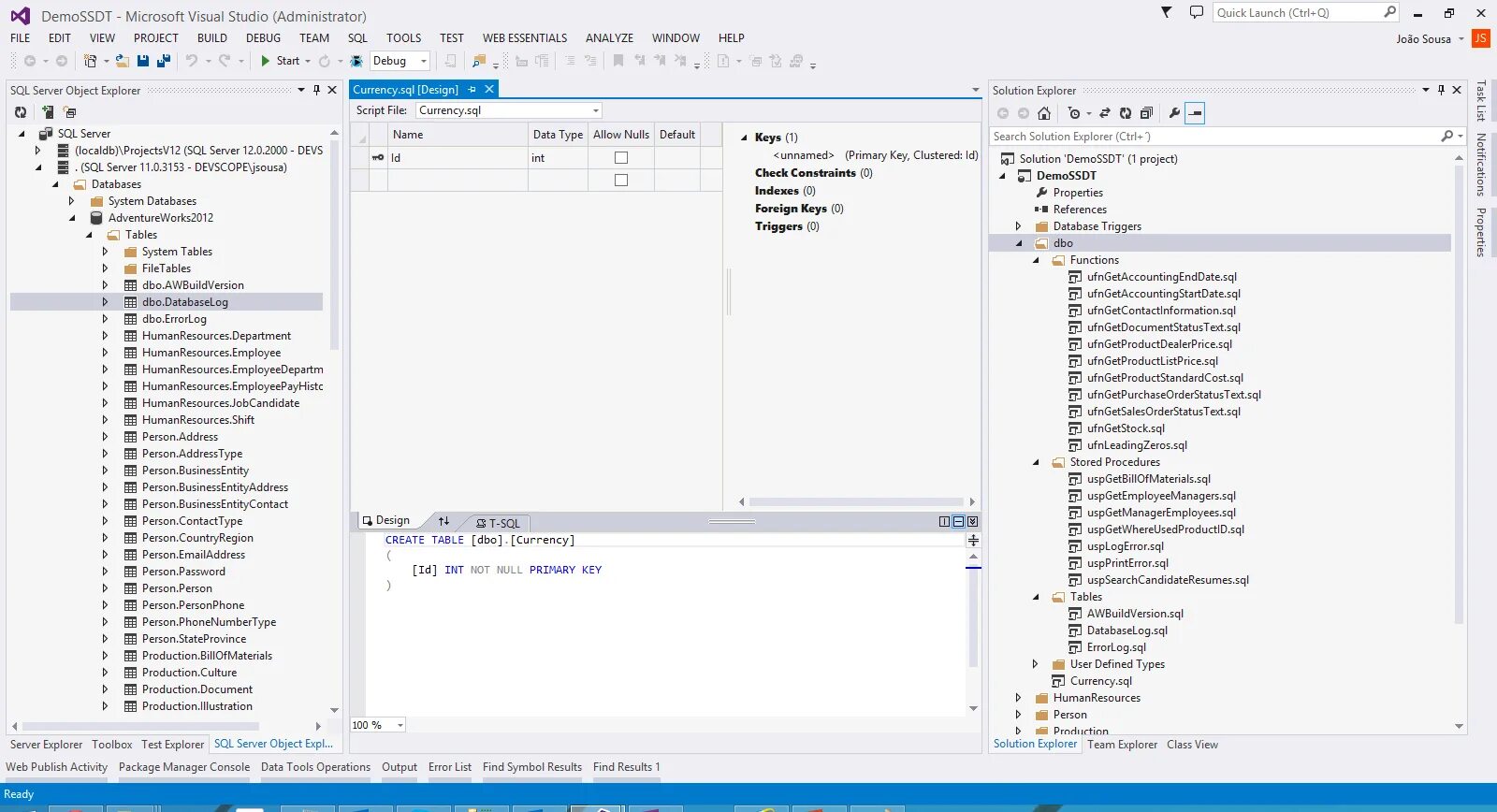Click the Add SQL Server icon
Viewport: 1497px width, 812px height.
tap(47, 112)
